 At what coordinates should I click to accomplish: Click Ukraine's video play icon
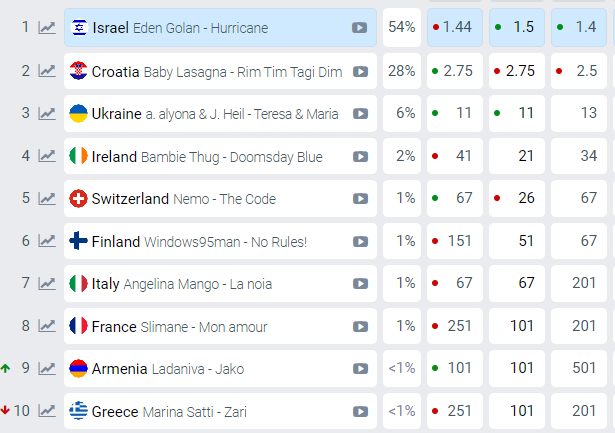point(360,114)
